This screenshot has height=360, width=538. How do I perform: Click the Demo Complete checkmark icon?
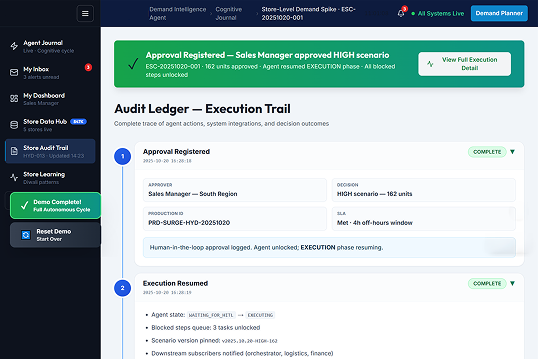point(24,206)
